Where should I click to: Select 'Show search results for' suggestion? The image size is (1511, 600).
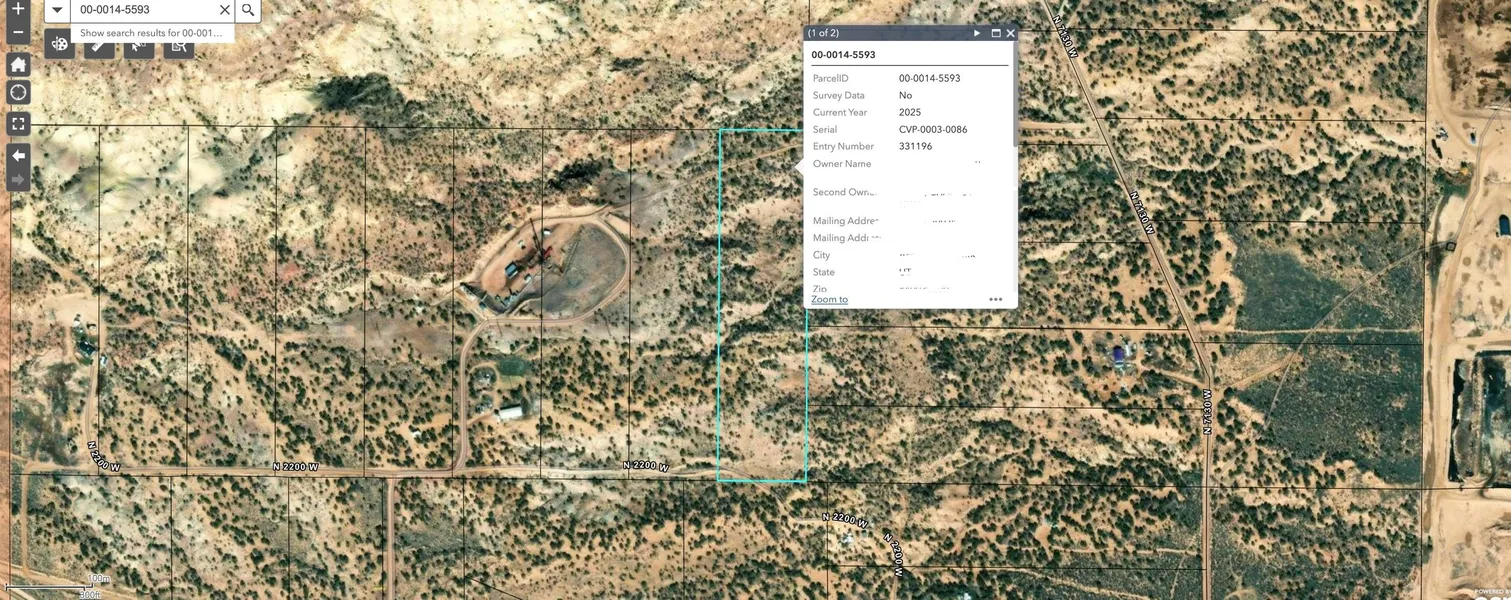(151, 33)
